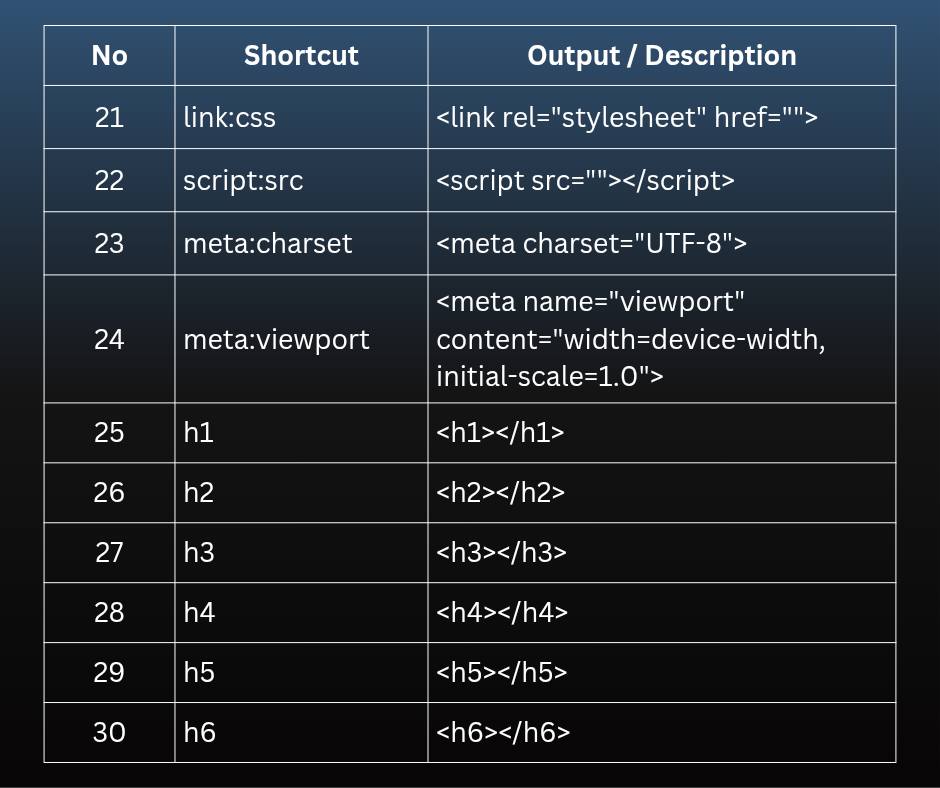Select the link:css shortcut cell
Viewport: 940px width, 788px height.
point(301,117)
